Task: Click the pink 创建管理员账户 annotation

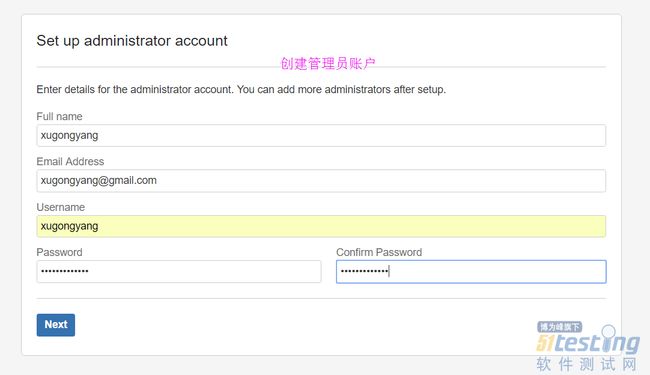Action: tap(328, 63)
